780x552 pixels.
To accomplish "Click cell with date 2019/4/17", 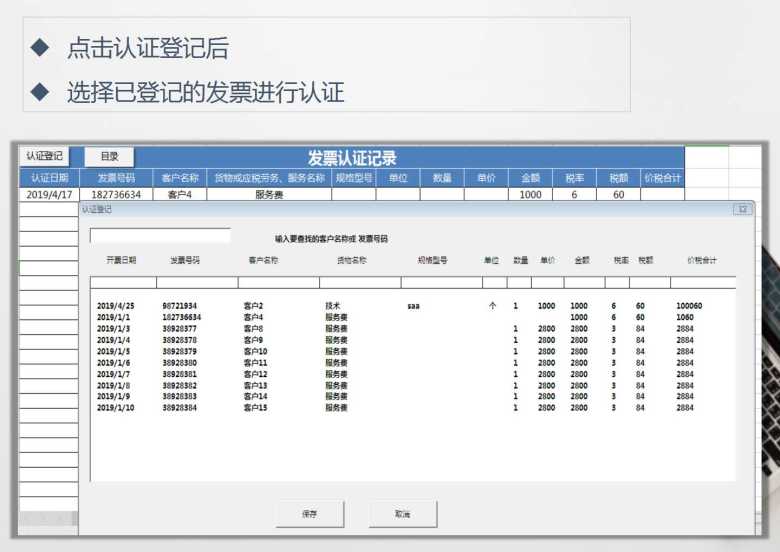I will [x=49, y=194].
